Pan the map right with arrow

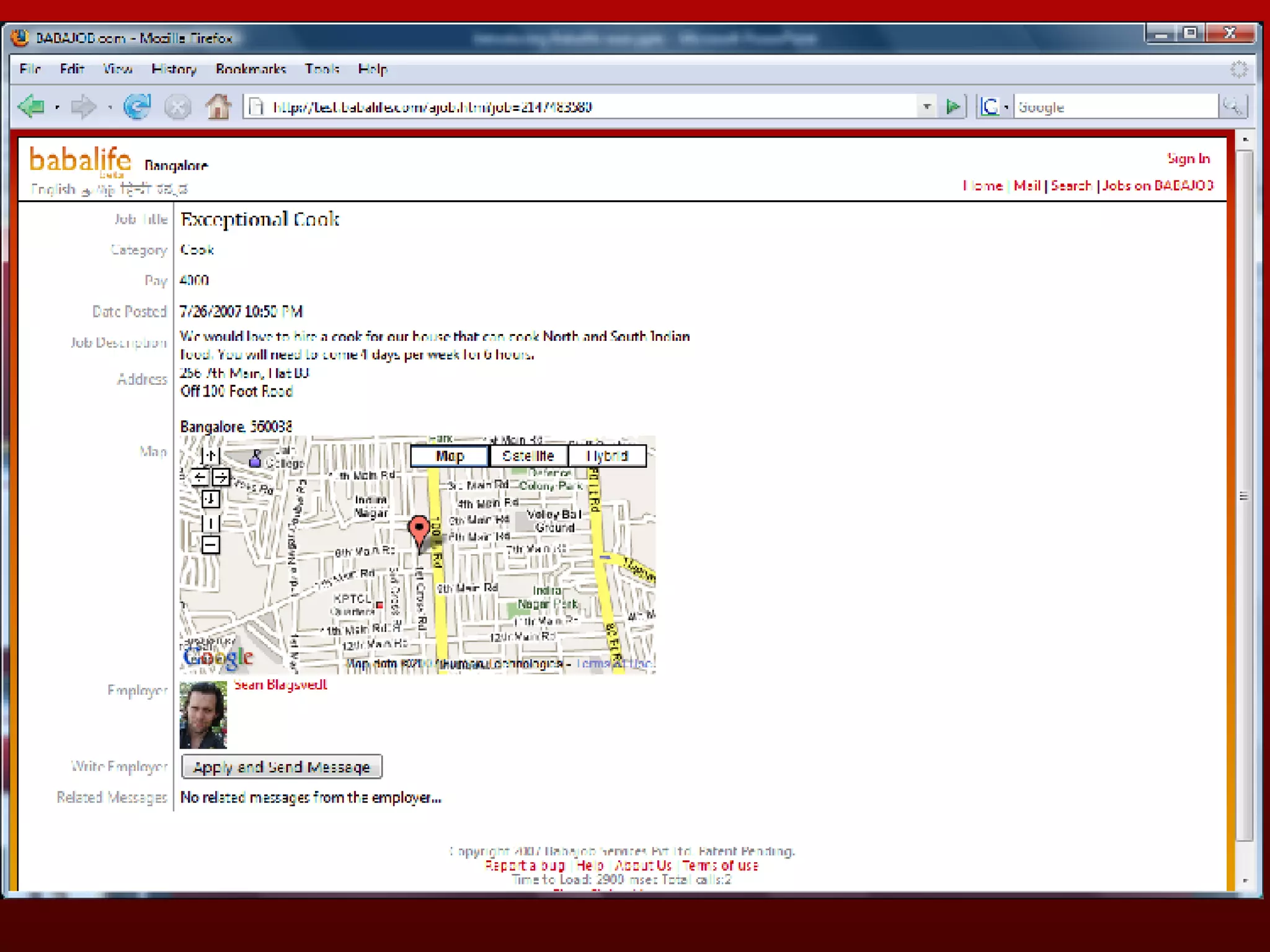(221, 477)
